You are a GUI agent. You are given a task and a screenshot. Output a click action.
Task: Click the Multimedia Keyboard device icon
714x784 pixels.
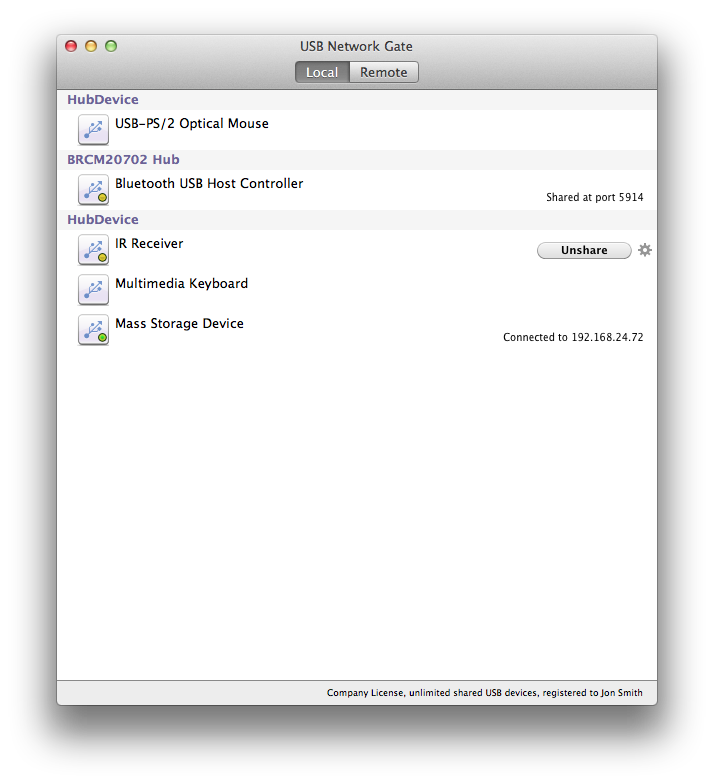(x=93, y=290)
